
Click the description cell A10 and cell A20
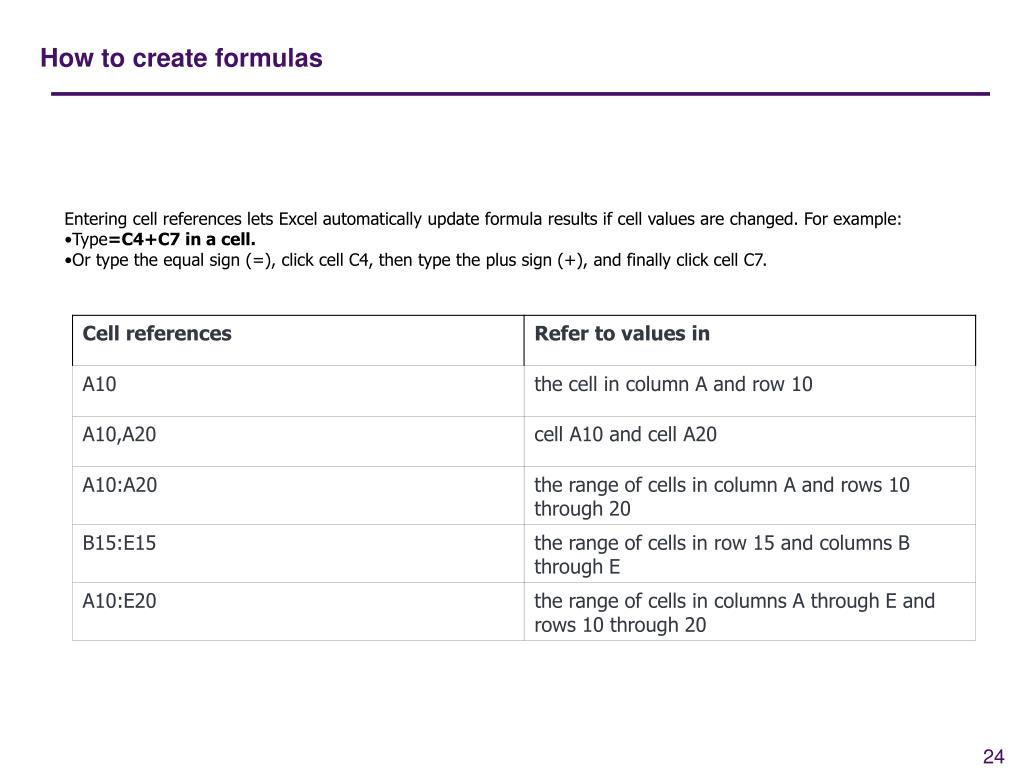626,435
